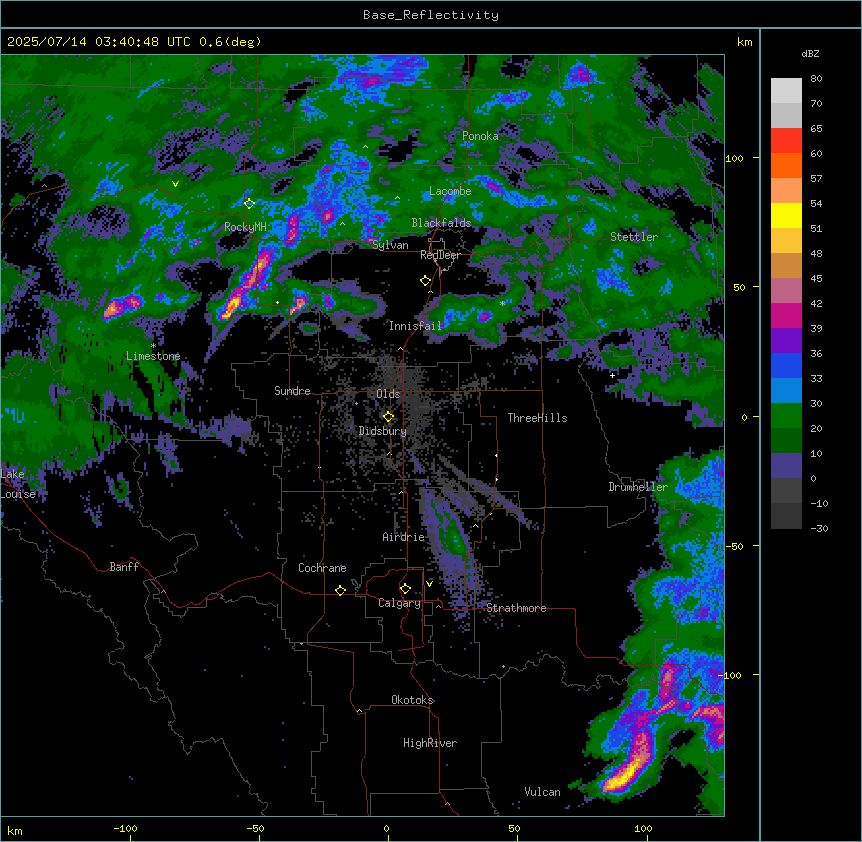
Task: Click the Okotoks map label
Action: (412, 700)
